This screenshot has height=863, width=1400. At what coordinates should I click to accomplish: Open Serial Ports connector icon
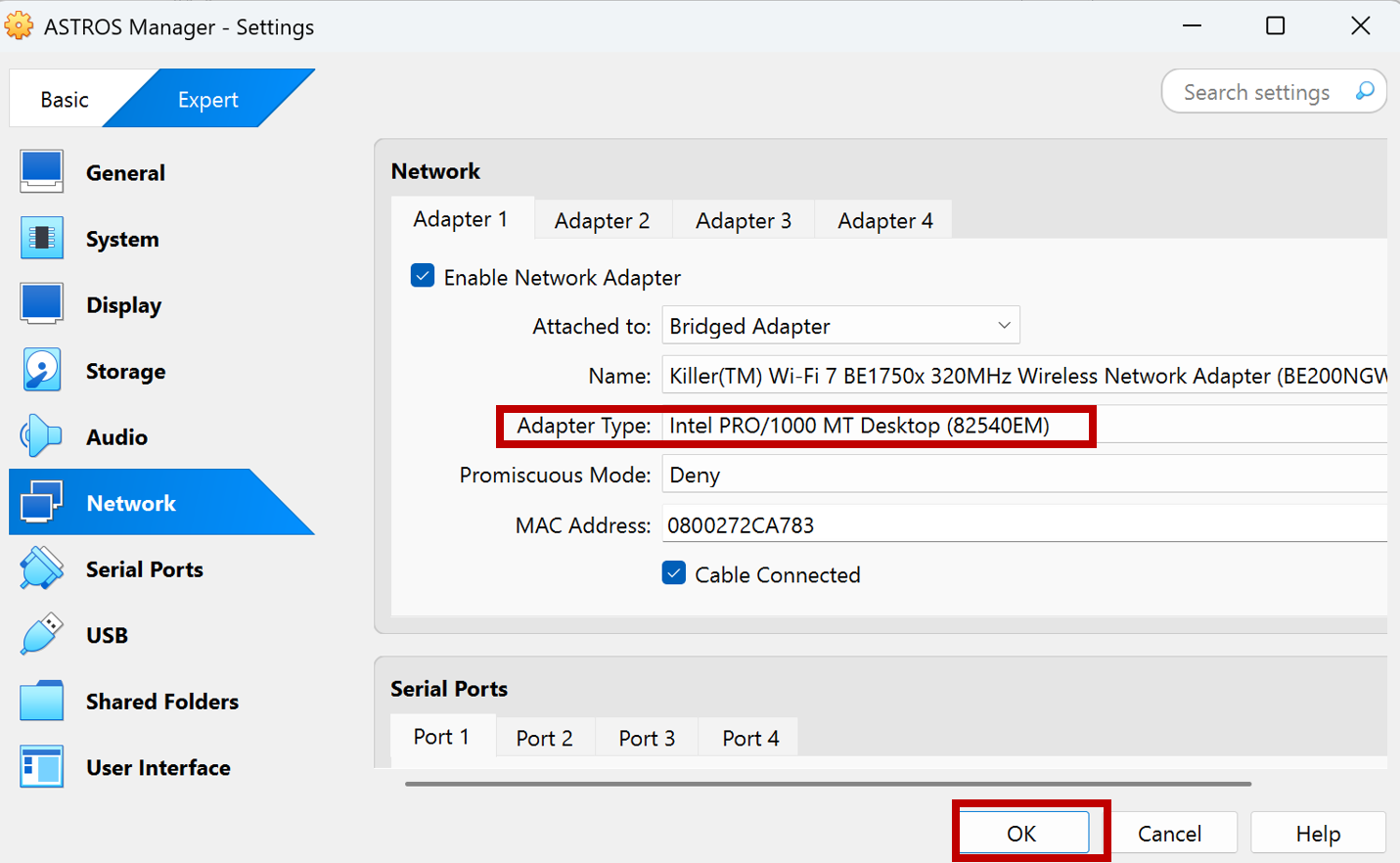coord(41,568)
